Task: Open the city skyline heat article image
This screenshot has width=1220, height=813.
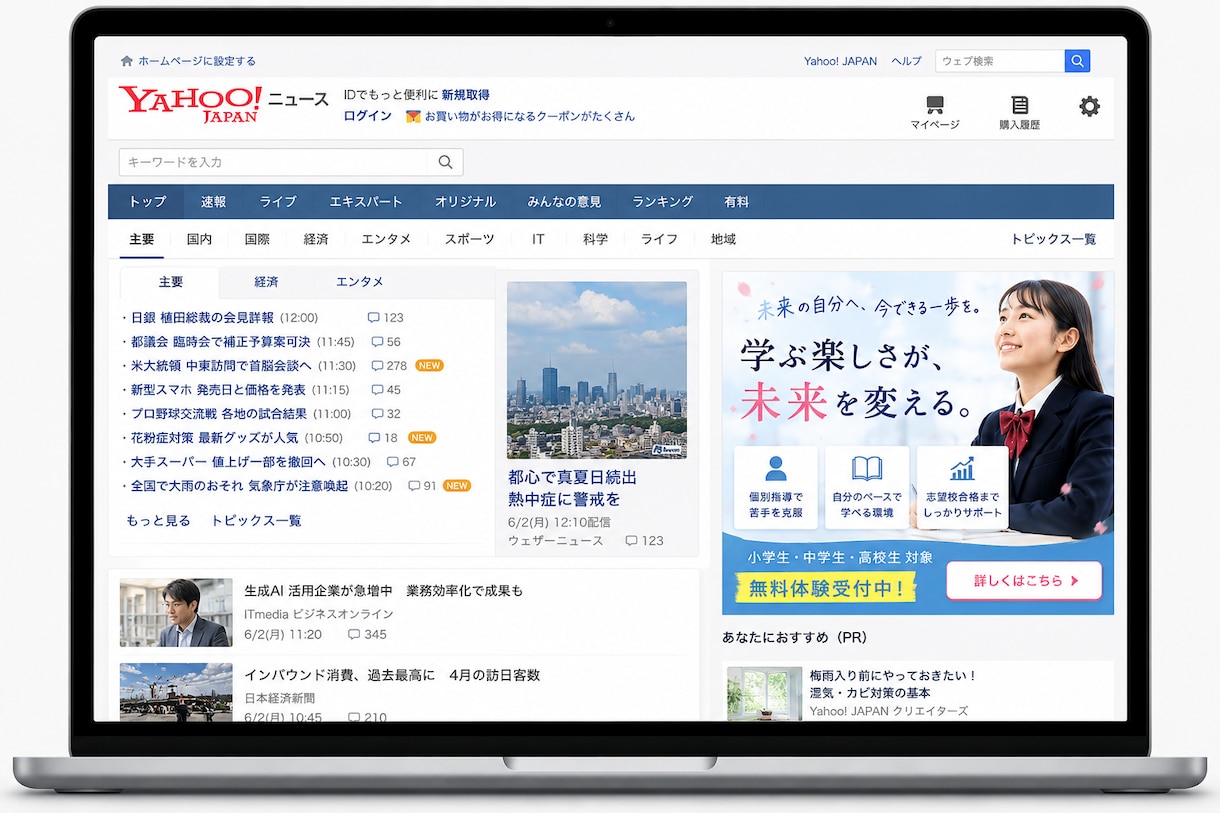Action: (597, 370)
